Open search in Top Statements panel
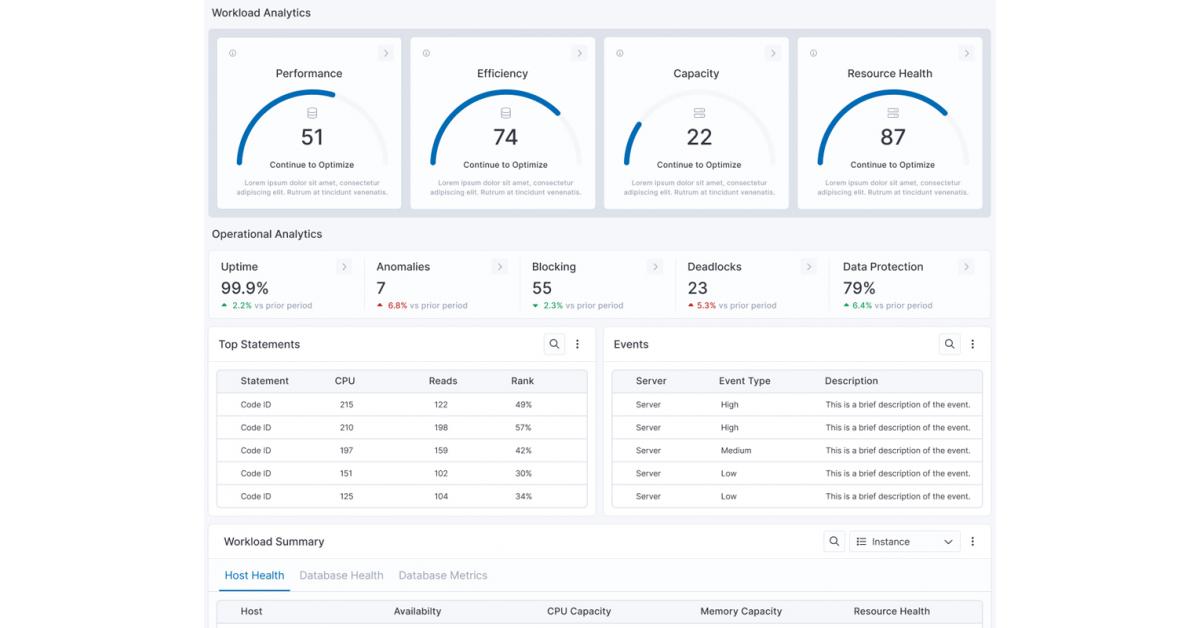This screenshot has height=628, width=1200. 554,344
